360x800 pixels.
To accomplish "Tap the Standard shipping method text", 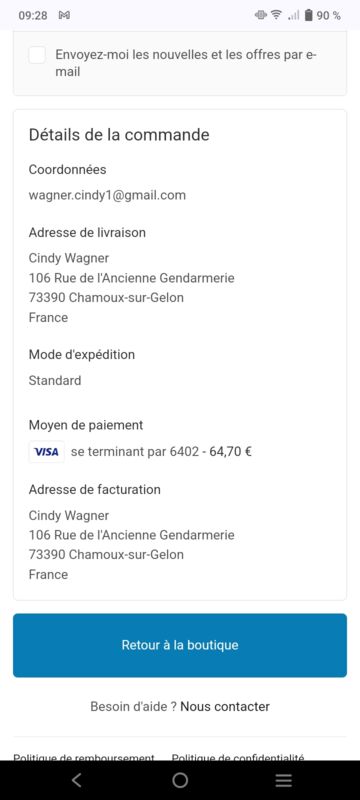I will coord(55,381).
